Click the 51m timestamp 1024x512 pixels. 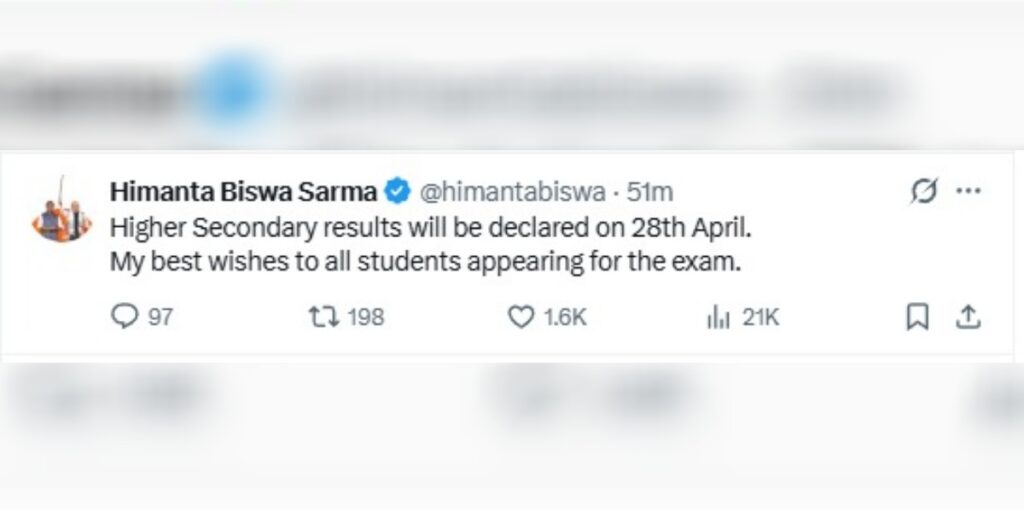649,190
